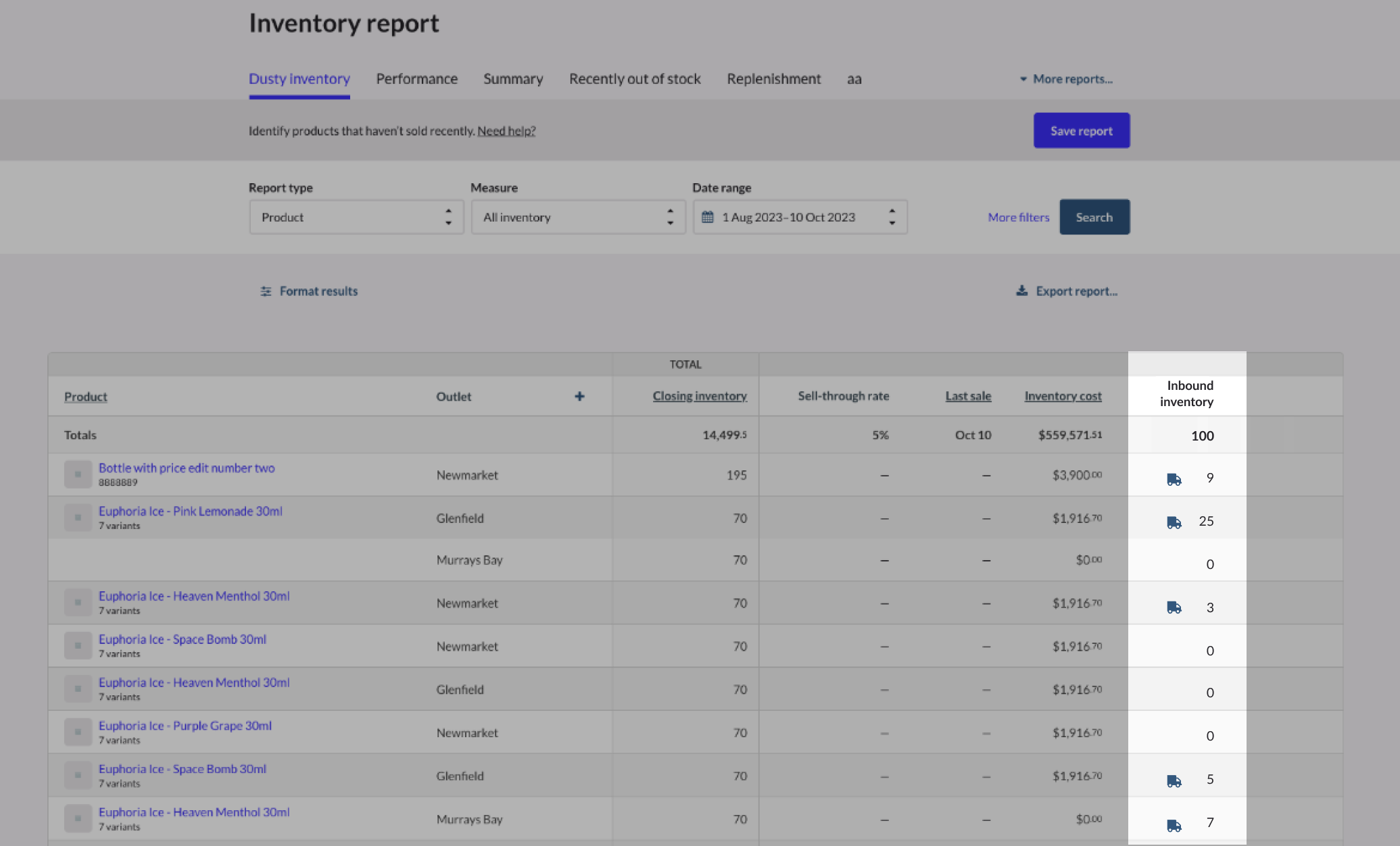Open the Measure dropdown
This screenshot has height=846, width=1400.
[578, 217]
